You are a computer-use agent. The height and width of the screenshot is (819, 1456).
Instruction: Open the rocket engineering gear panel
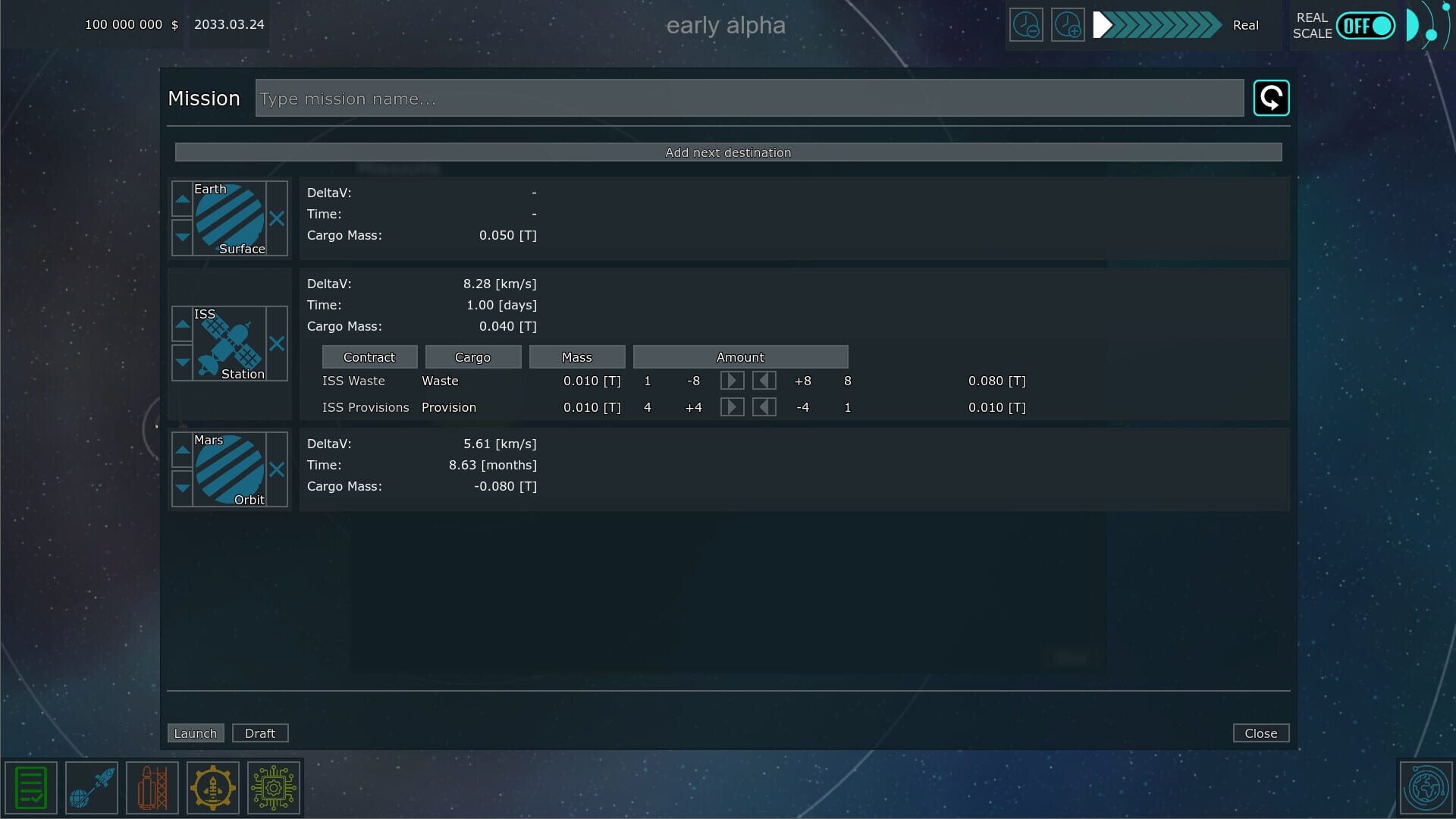pyautogui.click(x=212, y=788)
